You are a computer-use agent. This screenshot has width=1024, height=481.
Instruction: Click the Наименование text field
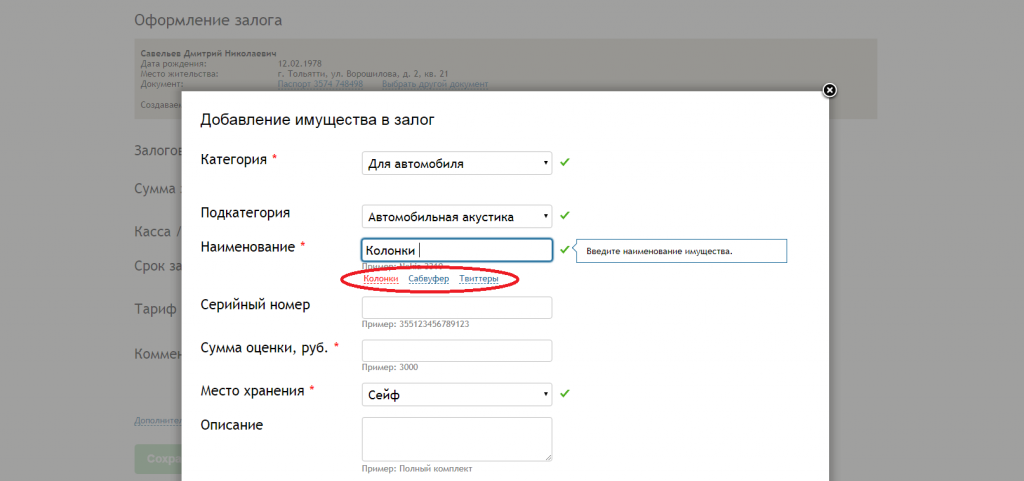click(456, 250)
